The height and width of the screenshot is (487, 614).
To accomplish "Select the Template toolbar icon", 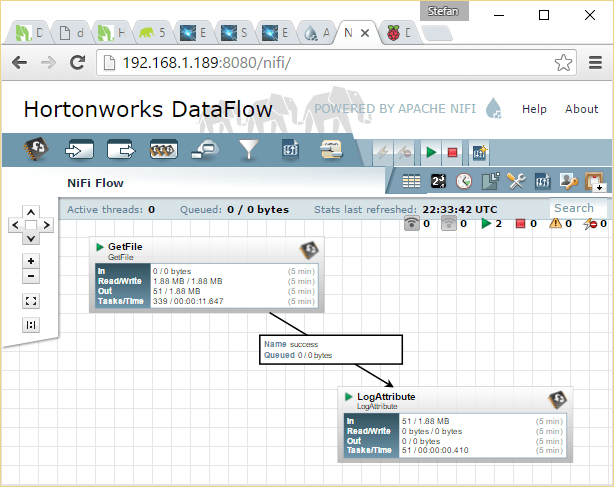I will click(291, 151).
